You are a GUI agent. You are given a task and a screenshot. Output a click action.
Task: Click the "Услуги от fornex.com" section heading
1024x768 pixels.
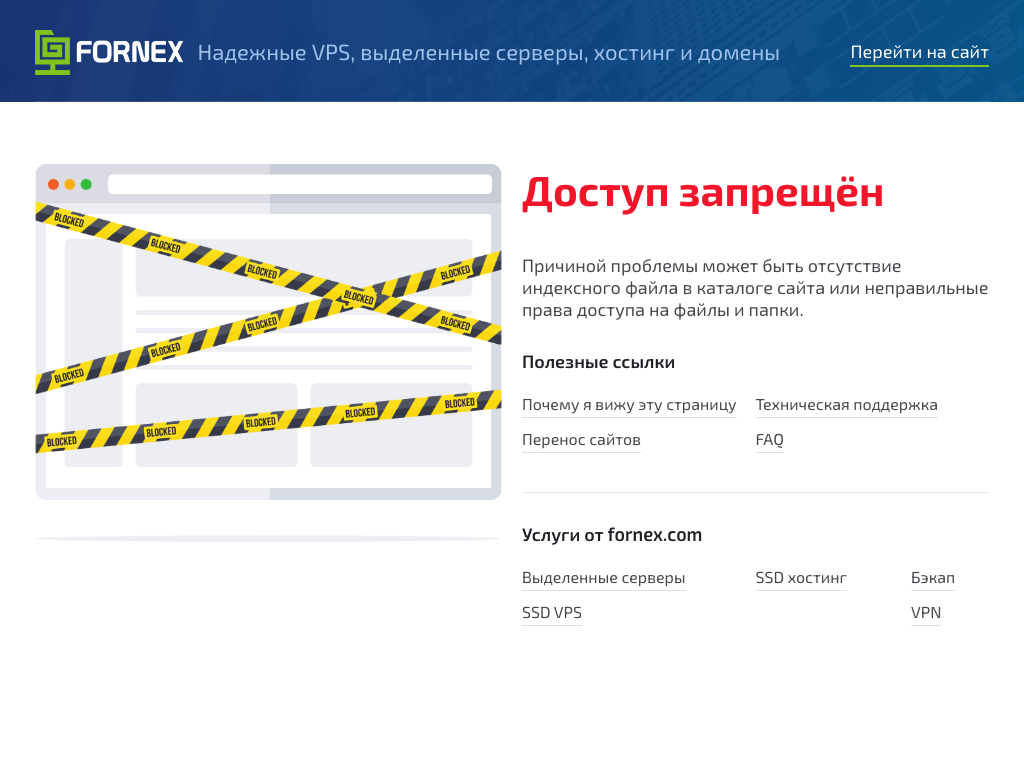tap(611, 535)
